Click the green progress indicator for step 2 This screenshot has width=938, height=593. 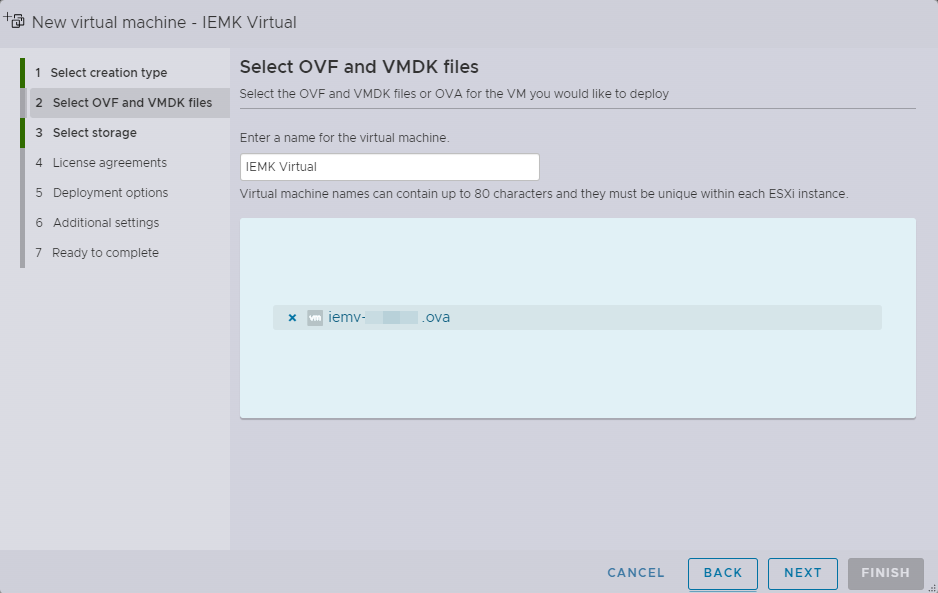pos(24,102)
